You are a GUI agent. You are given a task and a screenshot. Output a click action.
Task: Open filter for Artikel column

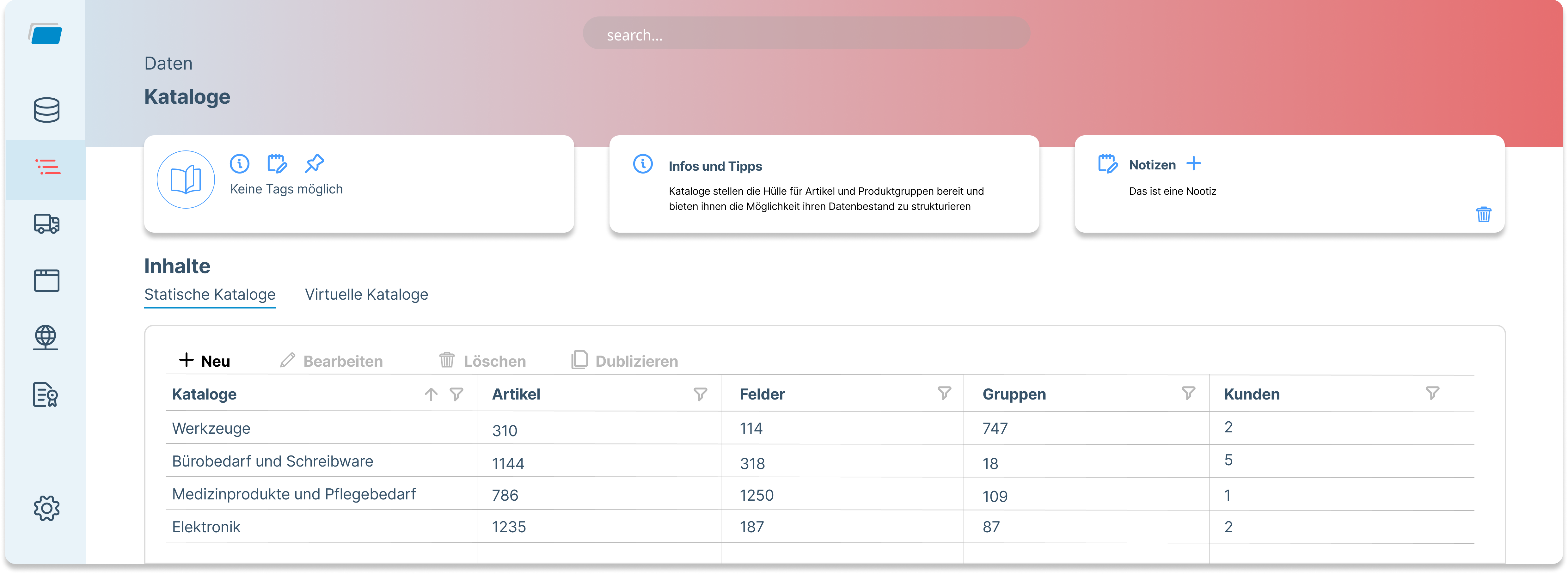coord(701,394)
